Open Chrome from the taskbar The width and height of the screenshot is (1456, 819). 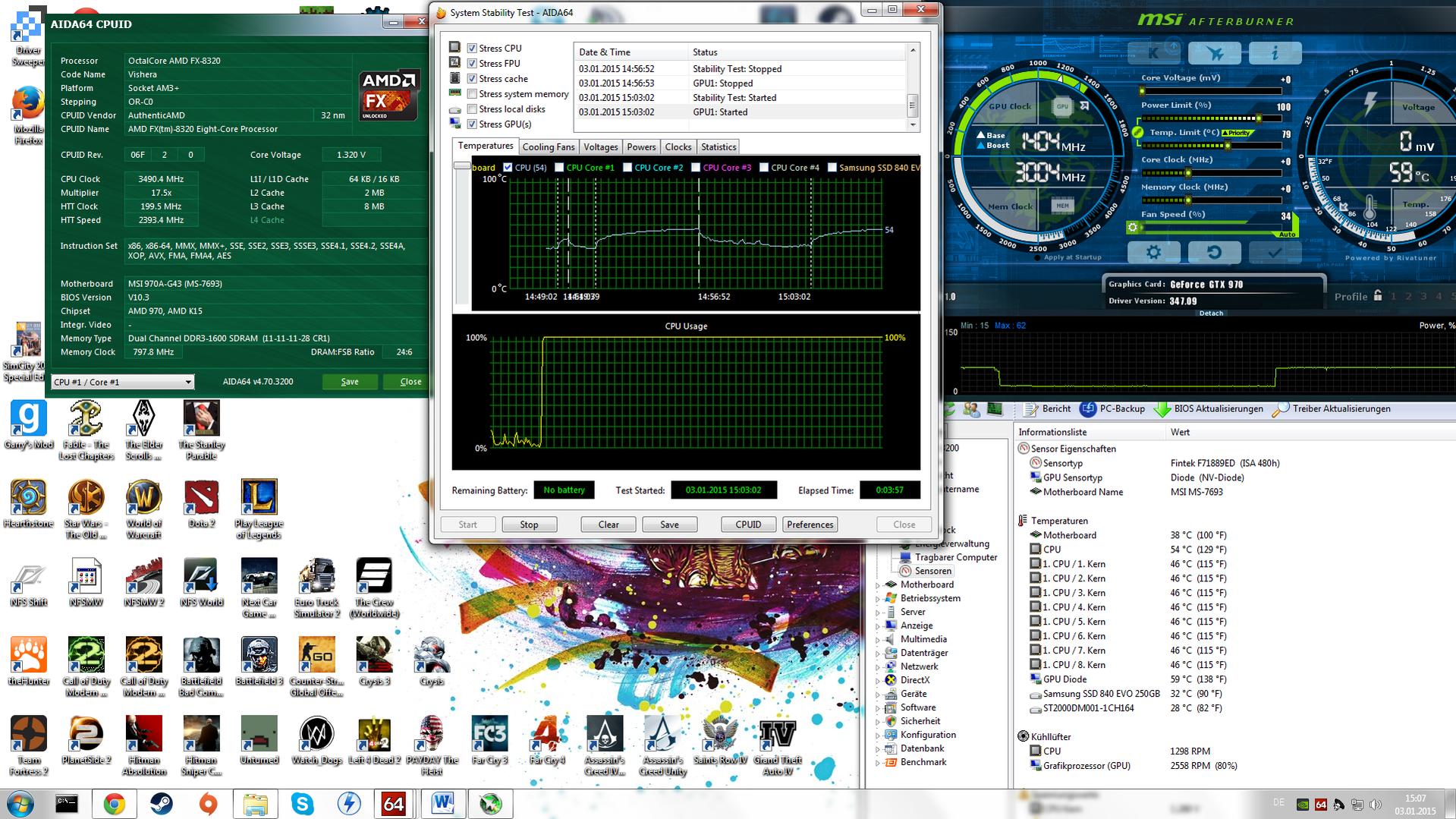click(115, 804)
